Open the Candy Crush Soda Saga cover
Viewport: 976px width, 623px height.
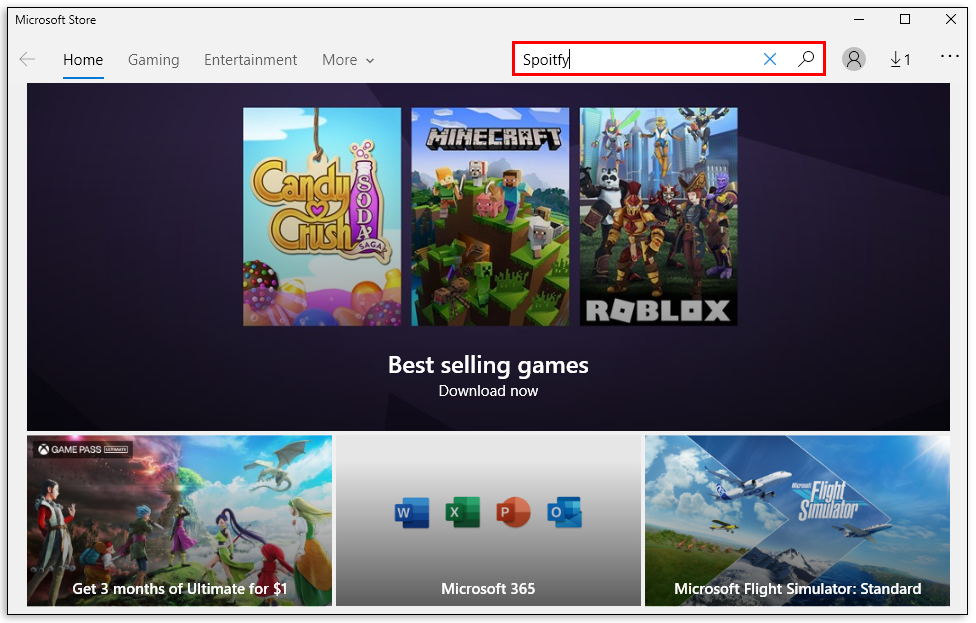coord(322,217)
